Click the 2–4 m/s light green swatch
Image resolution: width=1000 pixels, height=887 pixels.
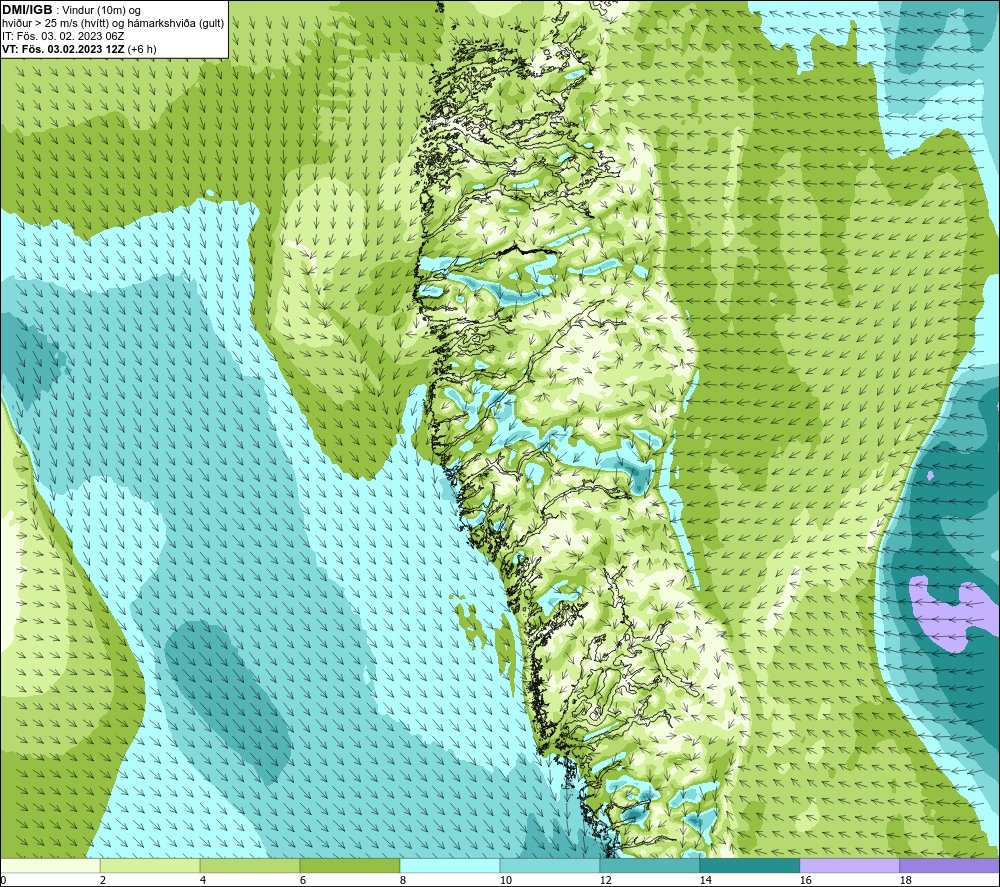(150, 866)
